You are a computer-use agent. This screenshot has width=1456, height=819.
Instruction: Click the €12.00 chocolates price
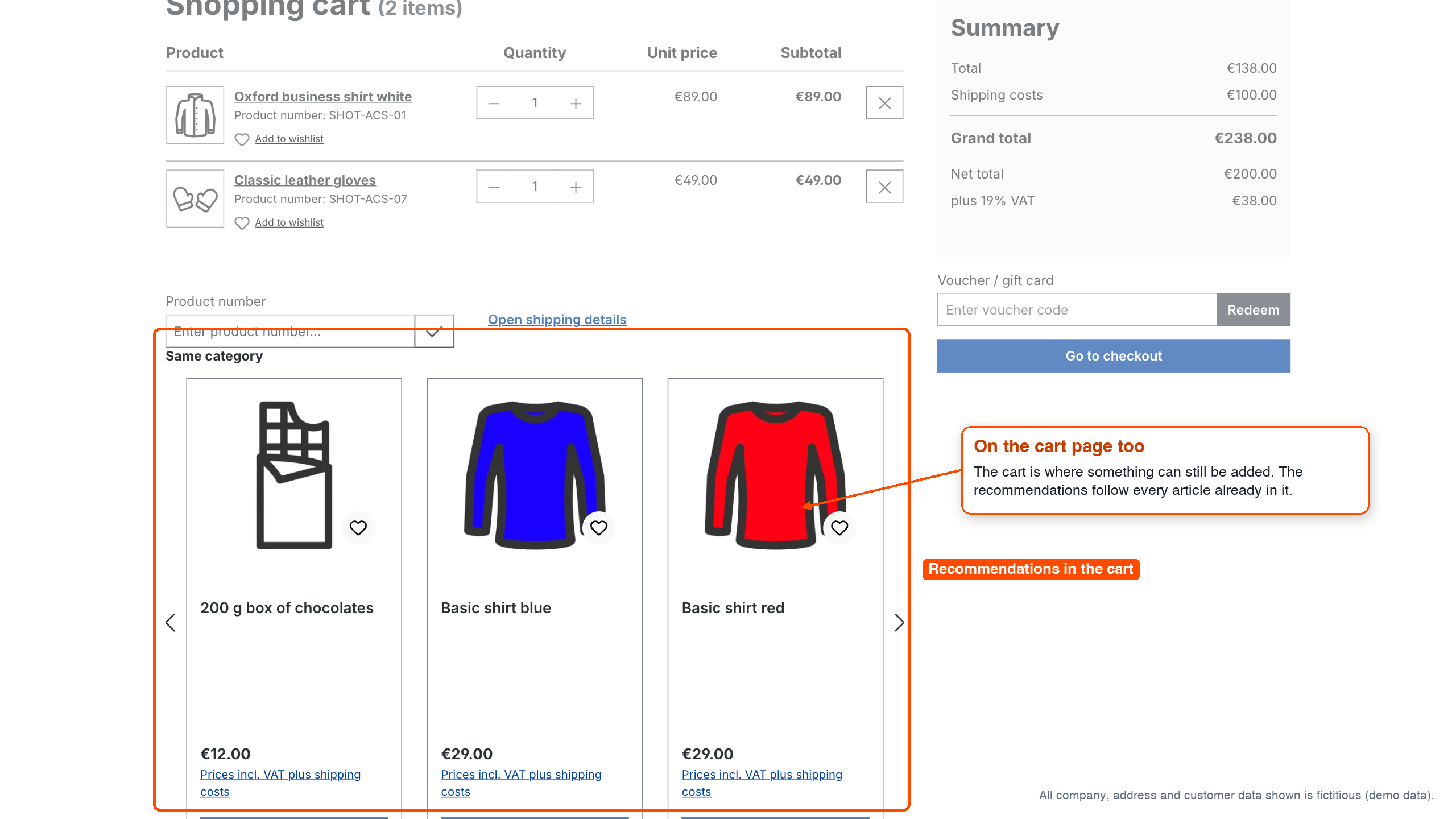point(225,754)
